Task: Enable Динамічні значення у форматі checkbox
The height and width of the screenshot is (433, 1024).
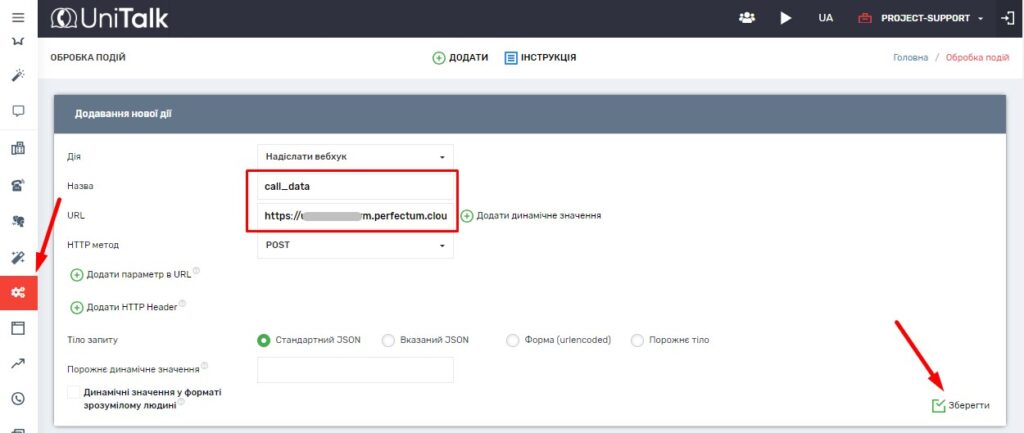Action: click(73, 393)
